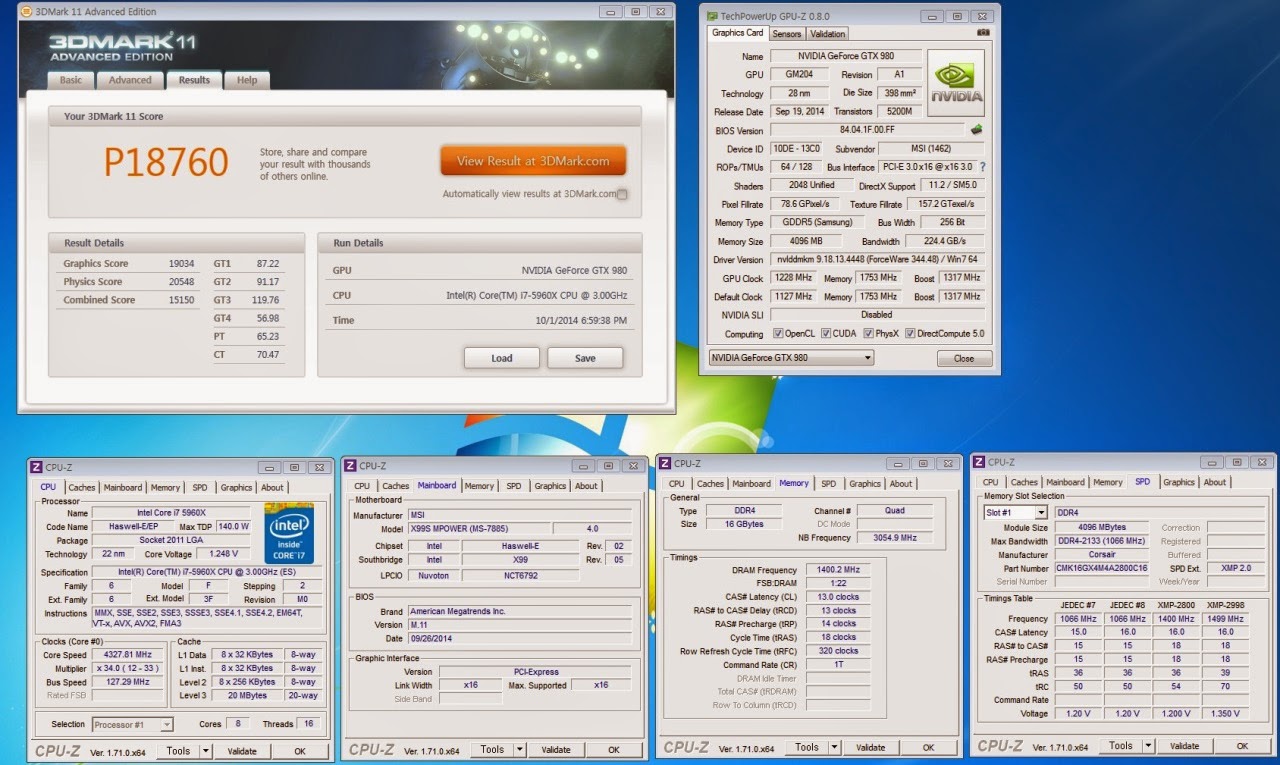Click the Close button in GPU-Z

(x=964, y=358)
